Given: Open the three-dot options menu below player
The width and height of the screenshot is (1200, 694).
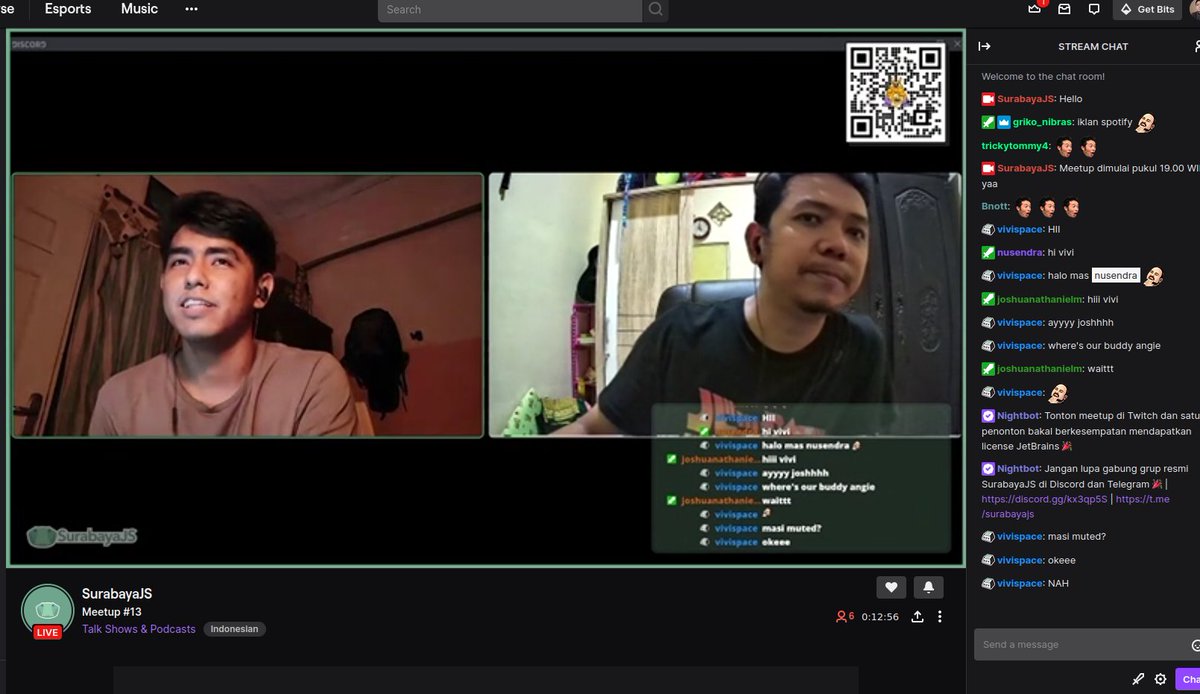Looking at the screenshot, I should point(941,617).
